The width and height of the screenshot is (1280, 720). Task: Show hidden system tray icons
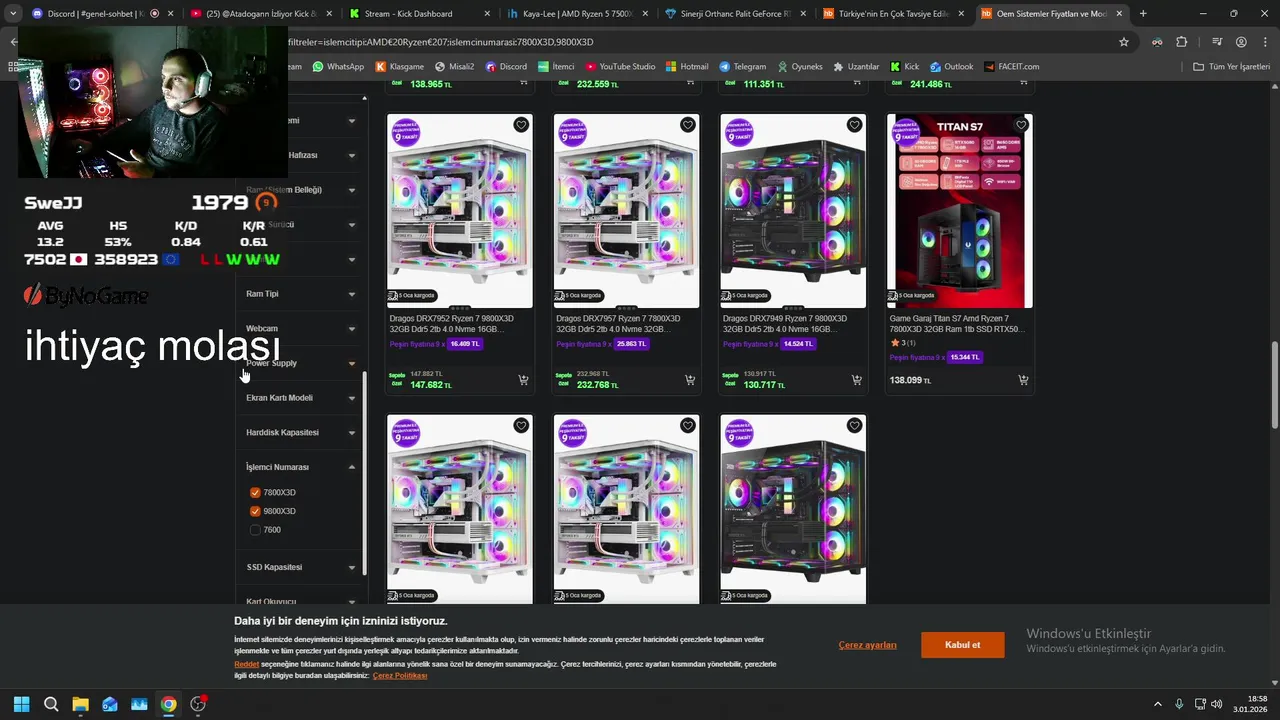(x=1158, y=704)
